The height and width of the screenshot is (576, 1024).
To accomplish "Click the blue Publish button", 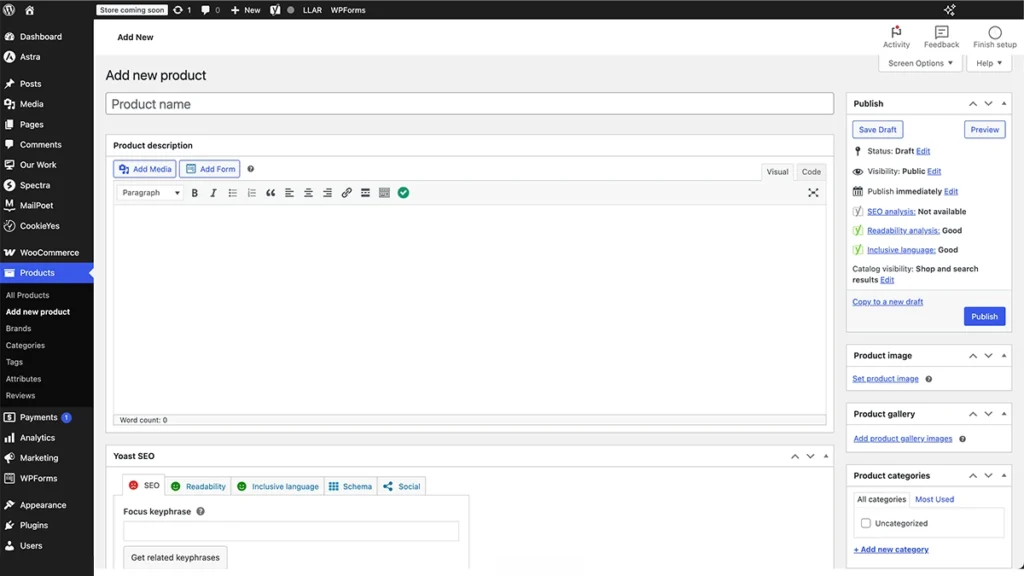I will [x=984, y=316].
